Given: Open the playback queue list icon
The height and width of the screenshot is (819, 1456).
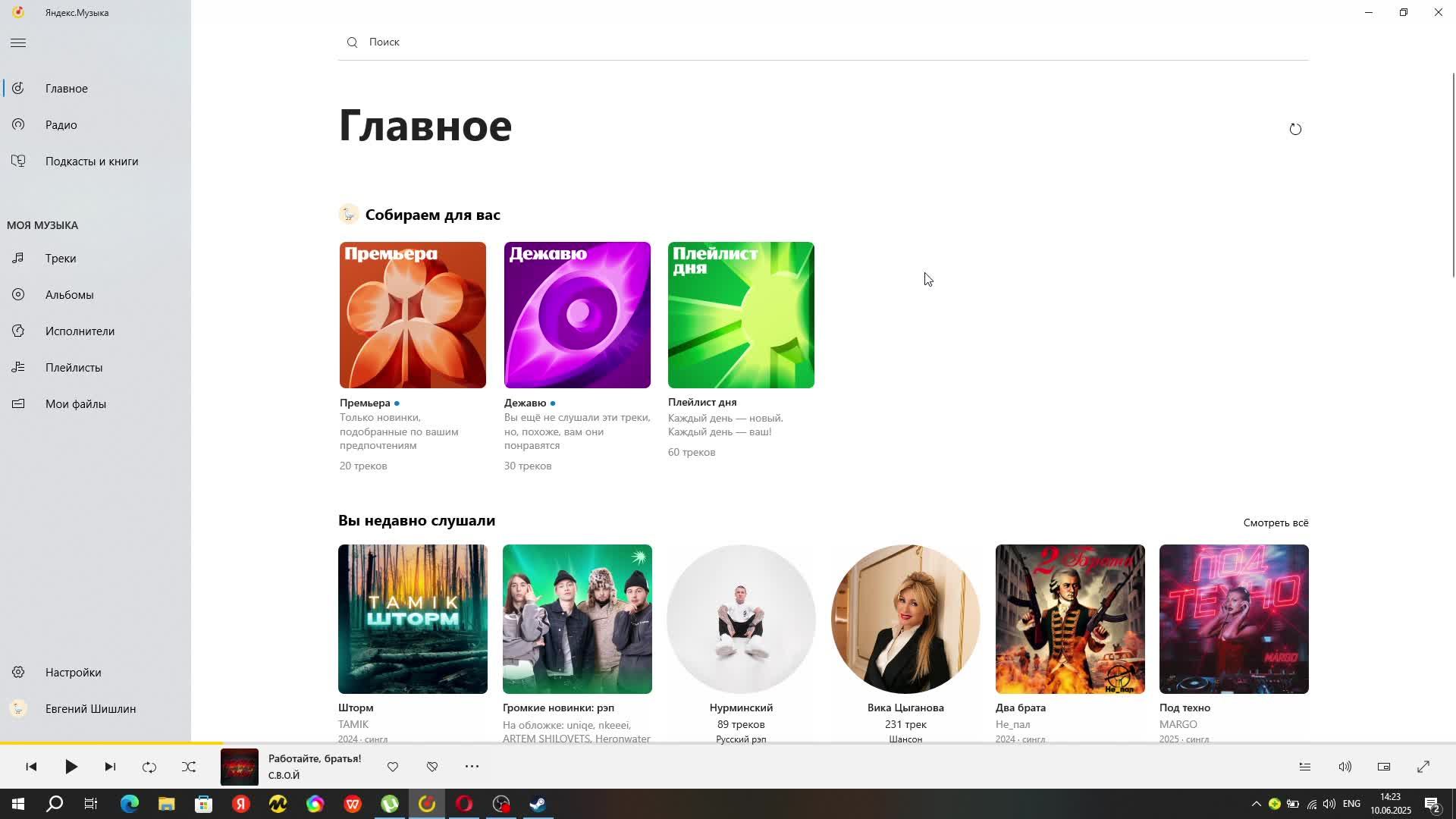Looking at the screenshot, I should [x=1305, y=767].
